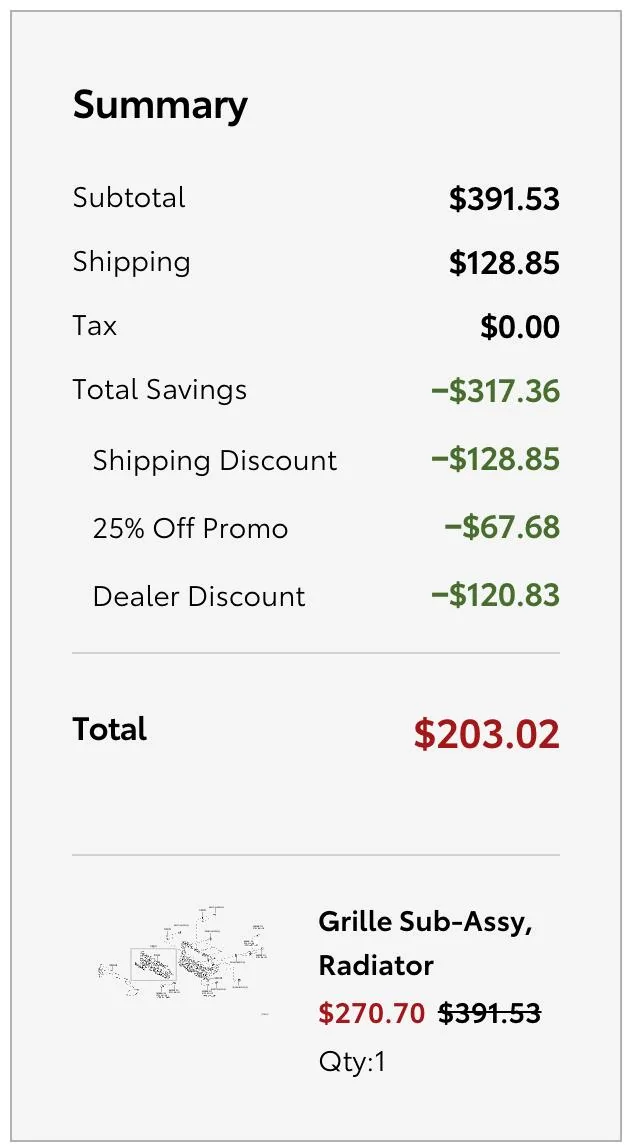Click the bold subtotal amount $391.53
640x1148 pixels.
pos(504,199)
